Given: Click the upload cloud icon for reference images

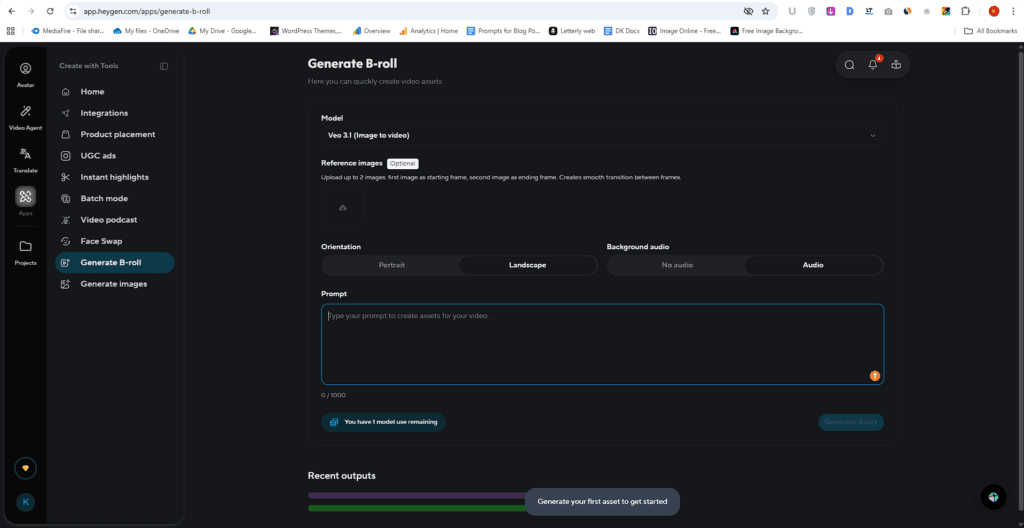Looking at the screenshot, I should tap(343, 208).
